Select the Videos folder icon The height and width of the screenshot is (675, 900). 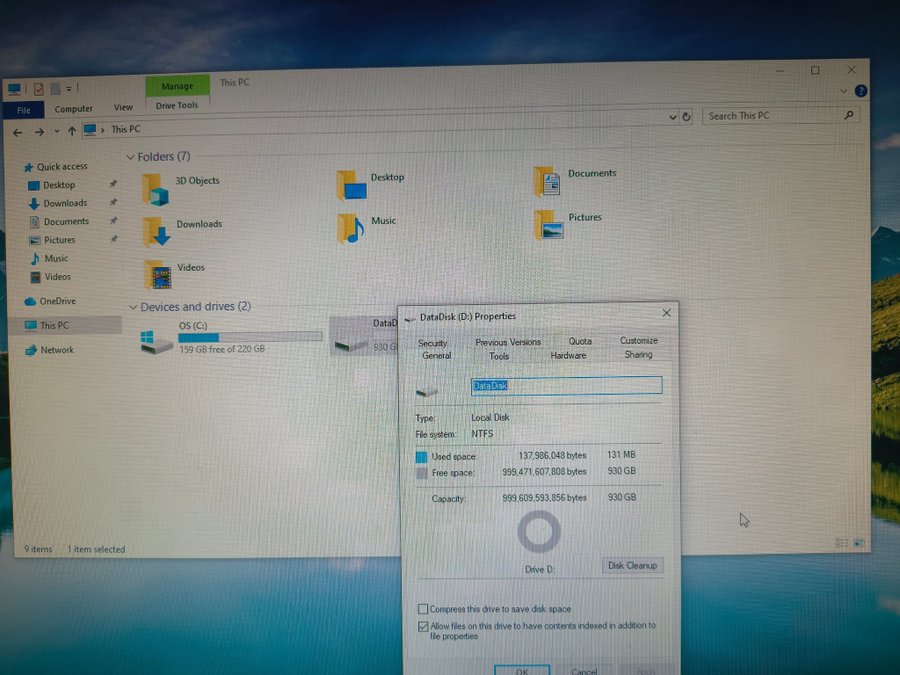coord(156,274)
